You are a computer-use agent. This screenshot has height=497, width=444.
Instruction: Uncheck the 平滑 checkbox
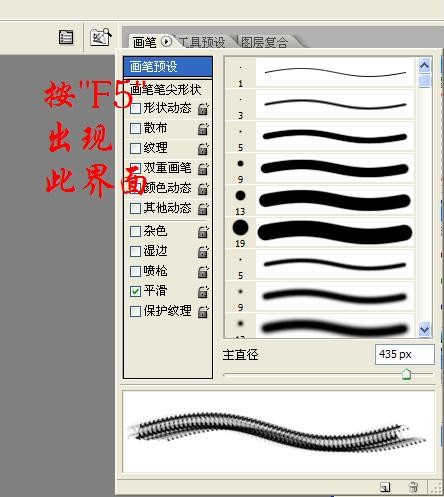pos(135,291)
